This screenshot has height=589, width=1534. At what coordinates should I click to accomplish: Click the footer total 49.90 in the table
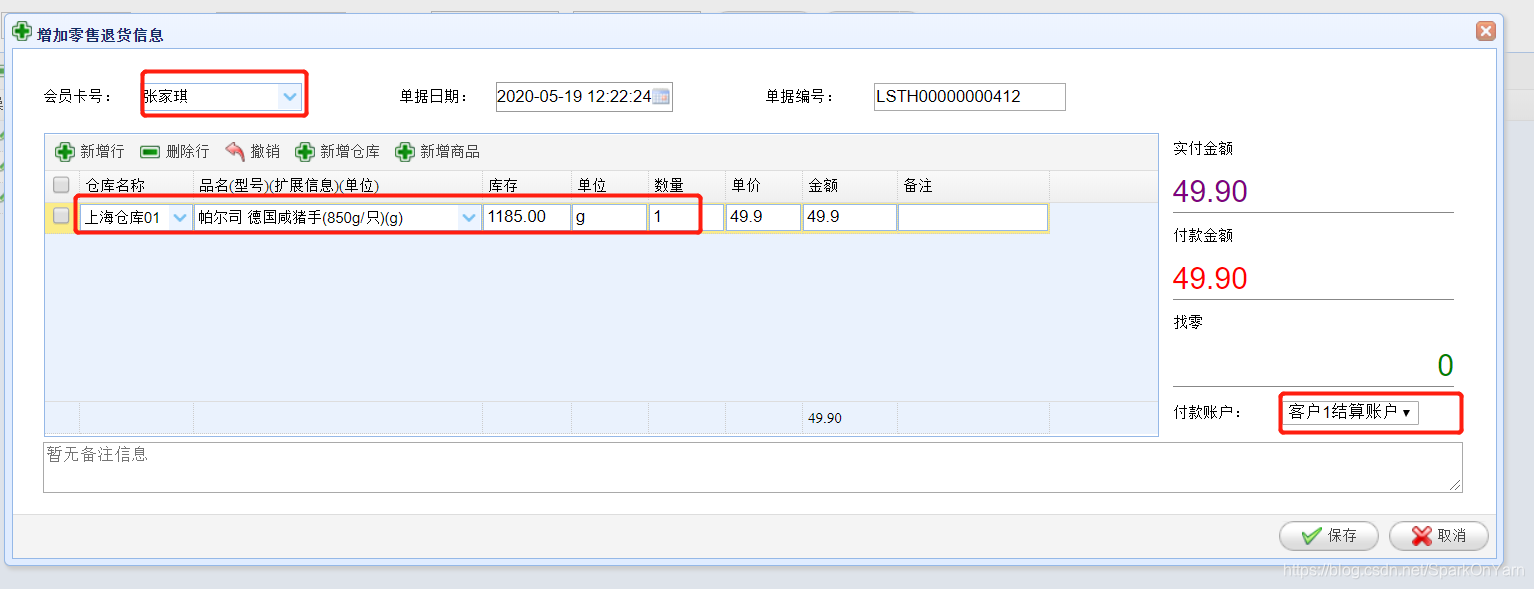pos(825,418)
